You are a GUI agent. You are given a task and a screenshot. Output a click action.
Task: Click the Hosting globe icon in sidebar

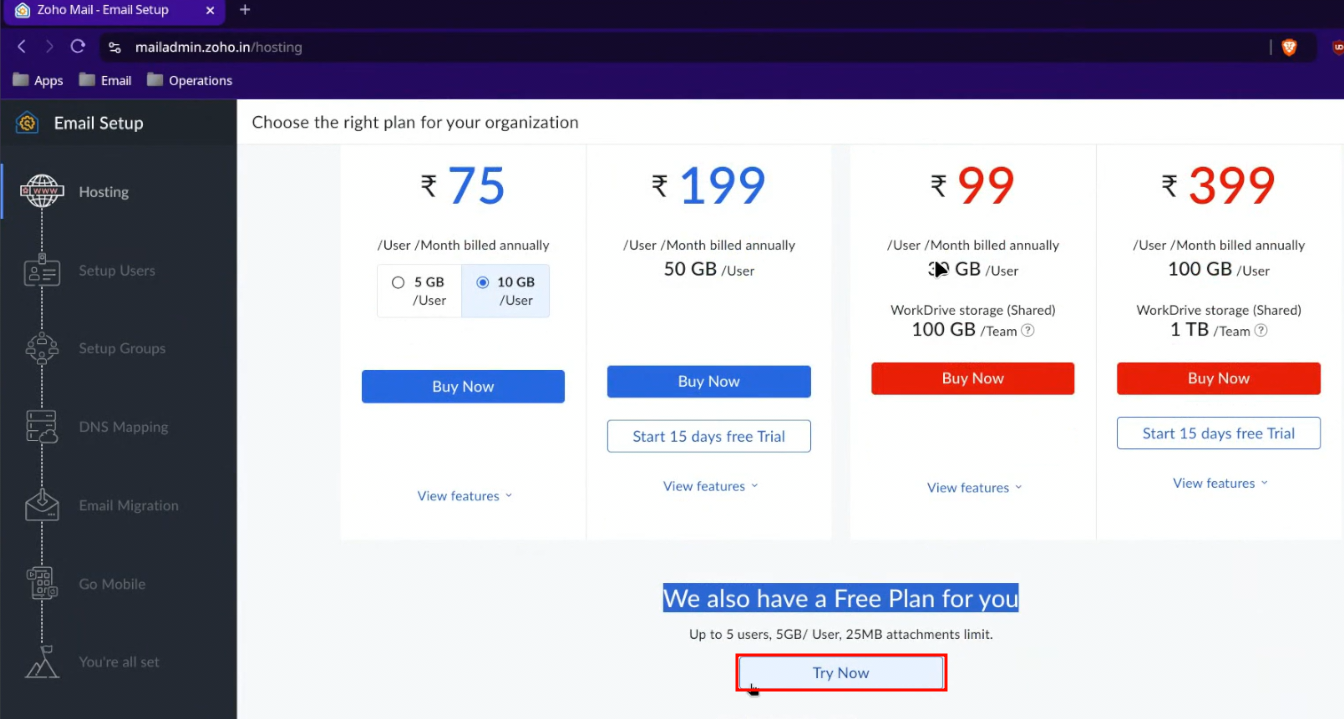pyautogui.click(x=42, y=192)
